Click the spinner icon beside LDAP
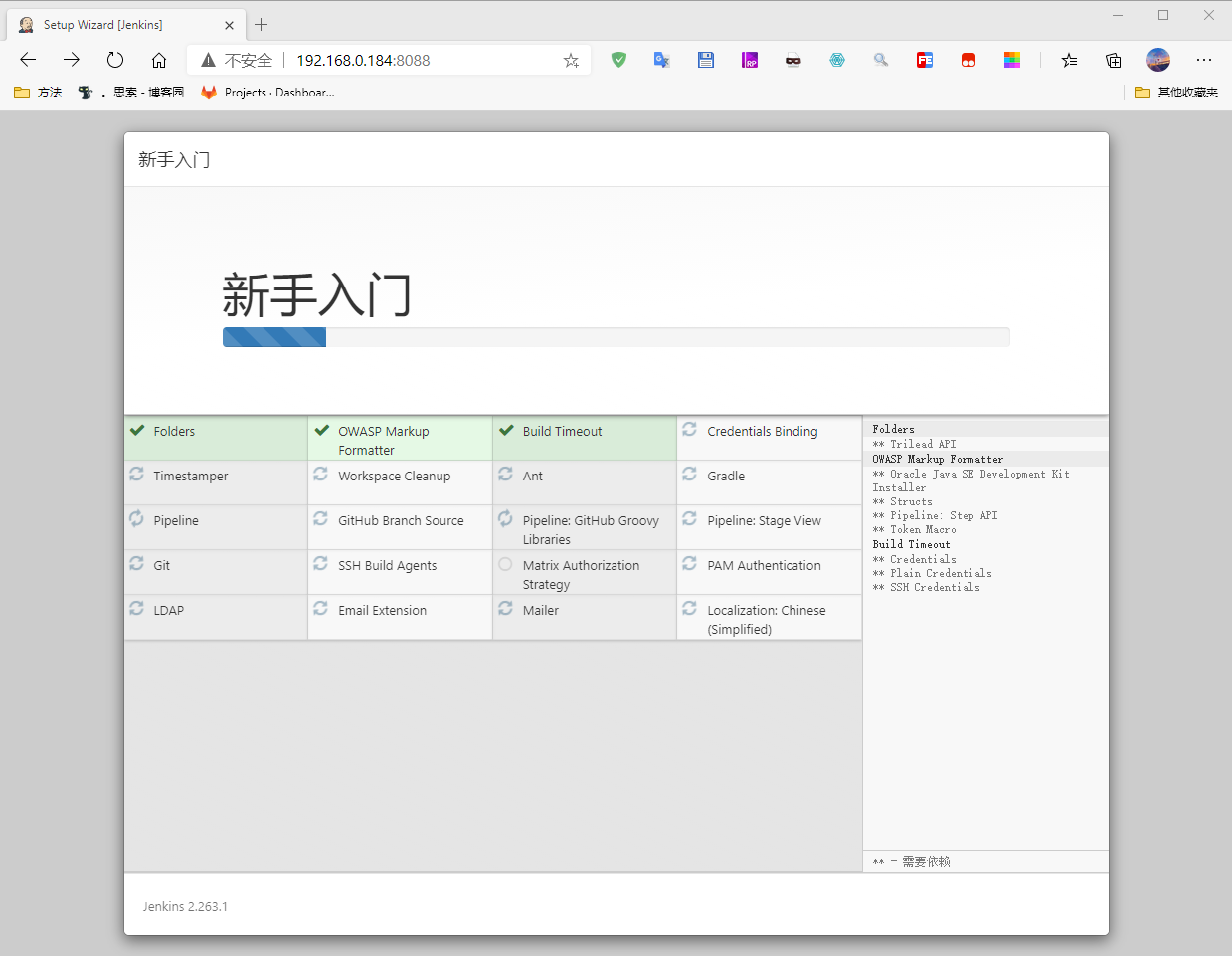1232x956 pixels. point(136,608)
